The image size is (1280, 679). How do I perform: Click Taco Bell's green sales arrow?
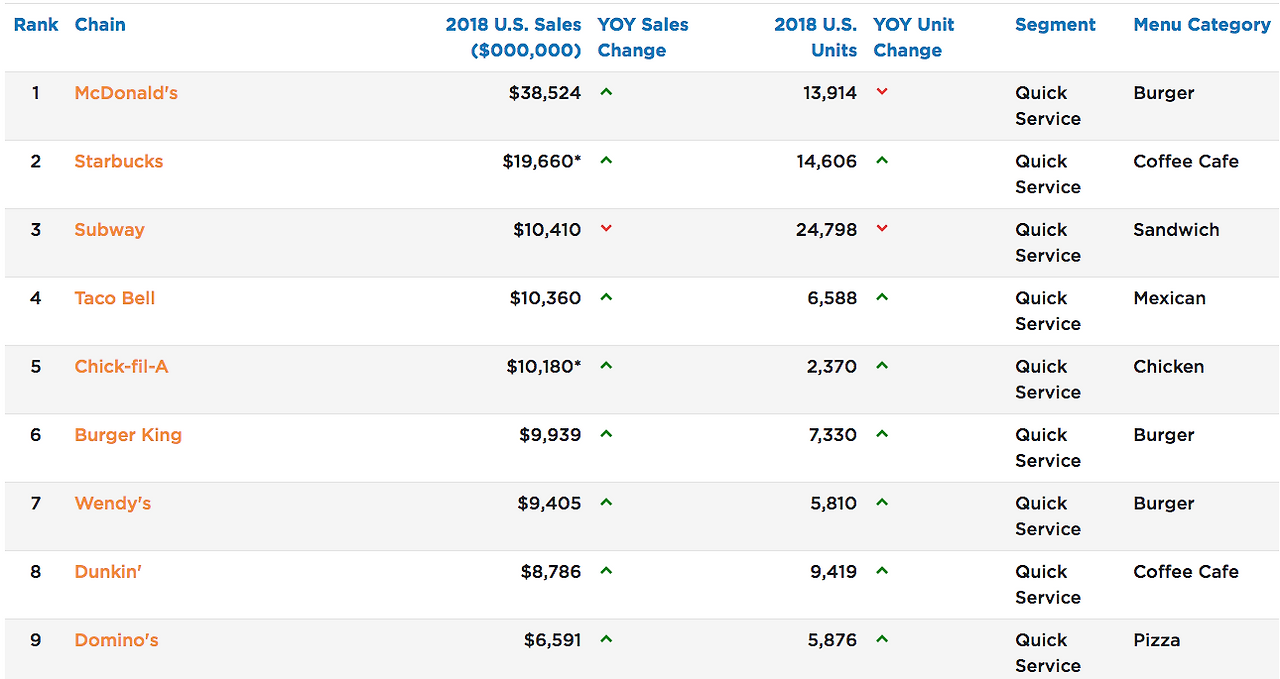coord(606,298)
